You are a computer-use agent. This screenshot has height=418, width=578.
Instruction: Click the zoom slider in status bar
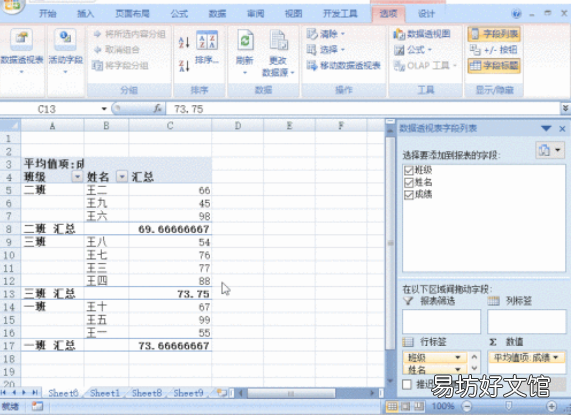coord(509,406)
